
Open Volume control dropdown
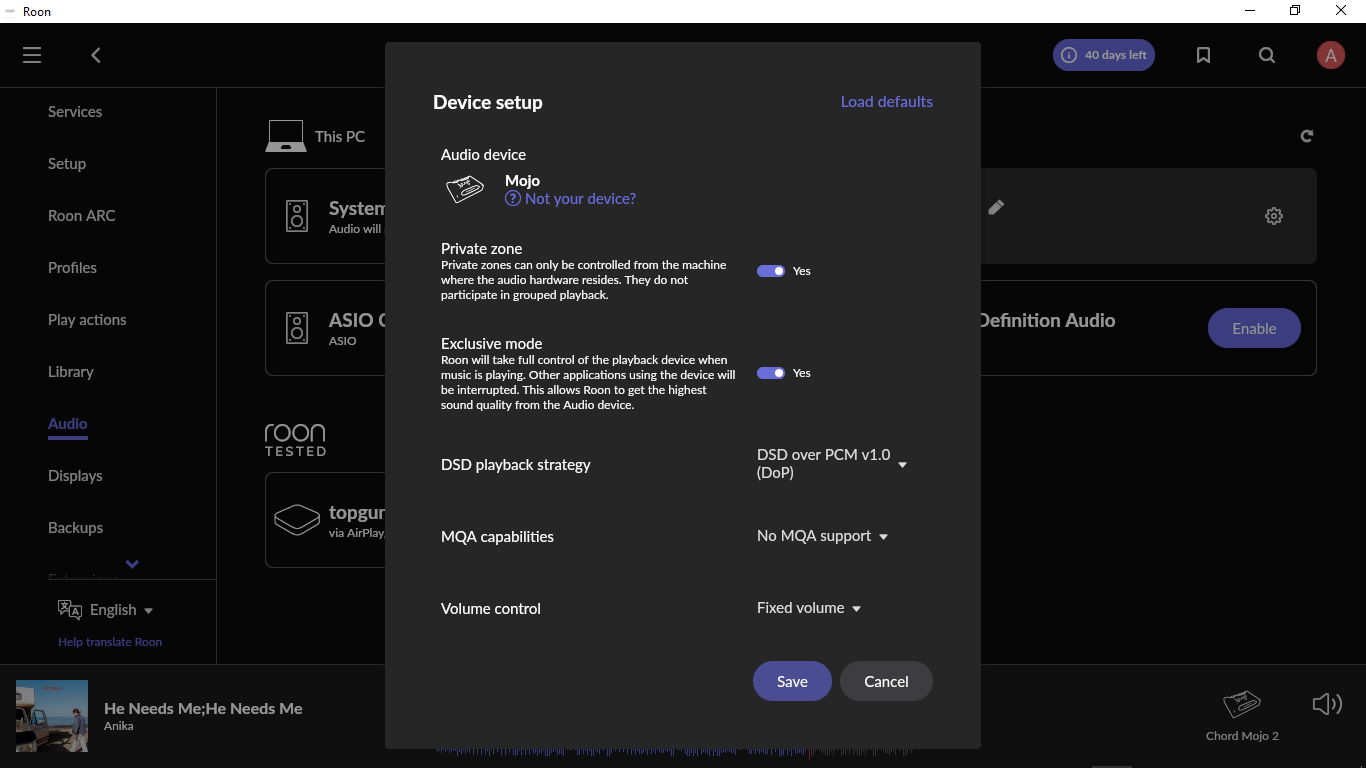coord(809,608)
